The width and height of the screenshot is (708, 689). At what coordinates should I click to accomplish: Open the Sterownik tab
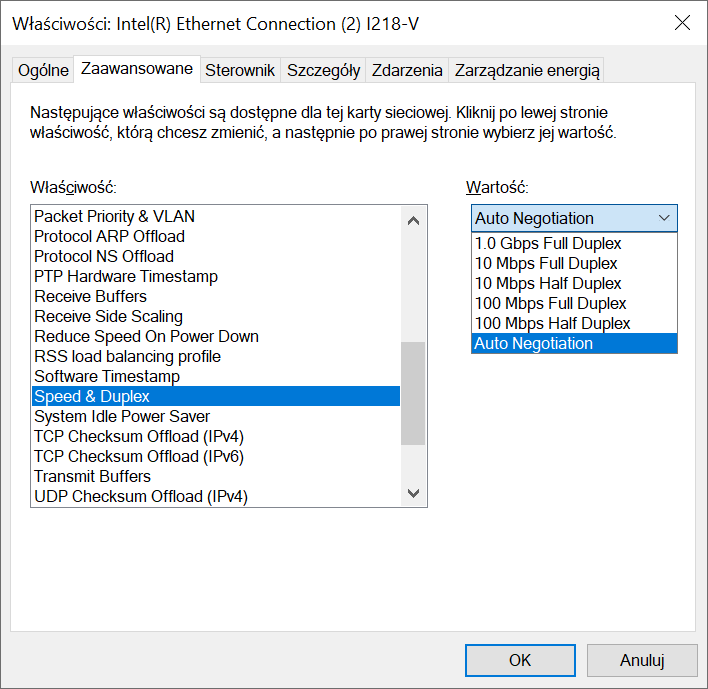[240, 70]
